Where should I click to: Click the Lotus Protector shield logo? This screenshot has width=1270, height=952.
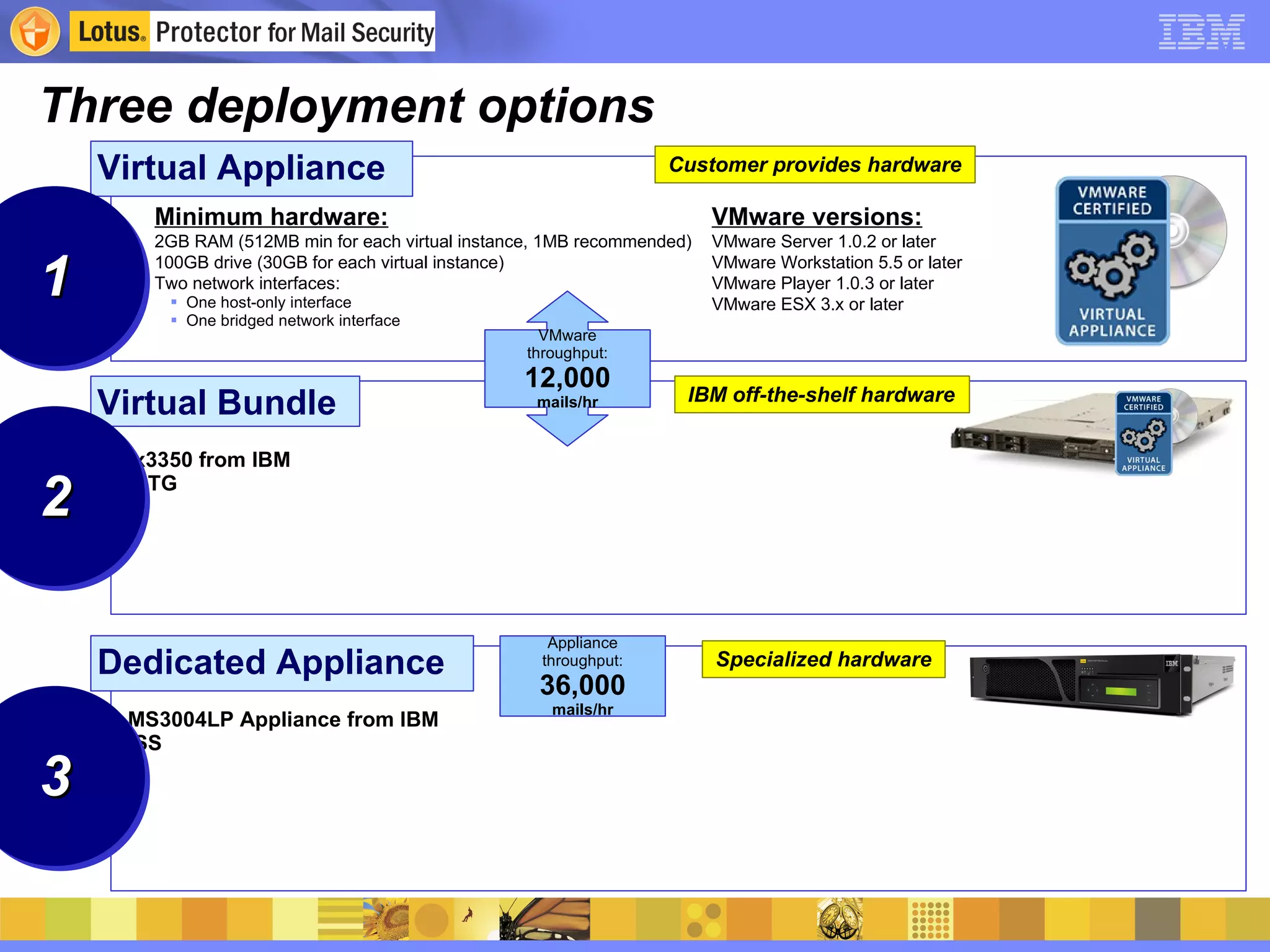click(x=35, y=31)
